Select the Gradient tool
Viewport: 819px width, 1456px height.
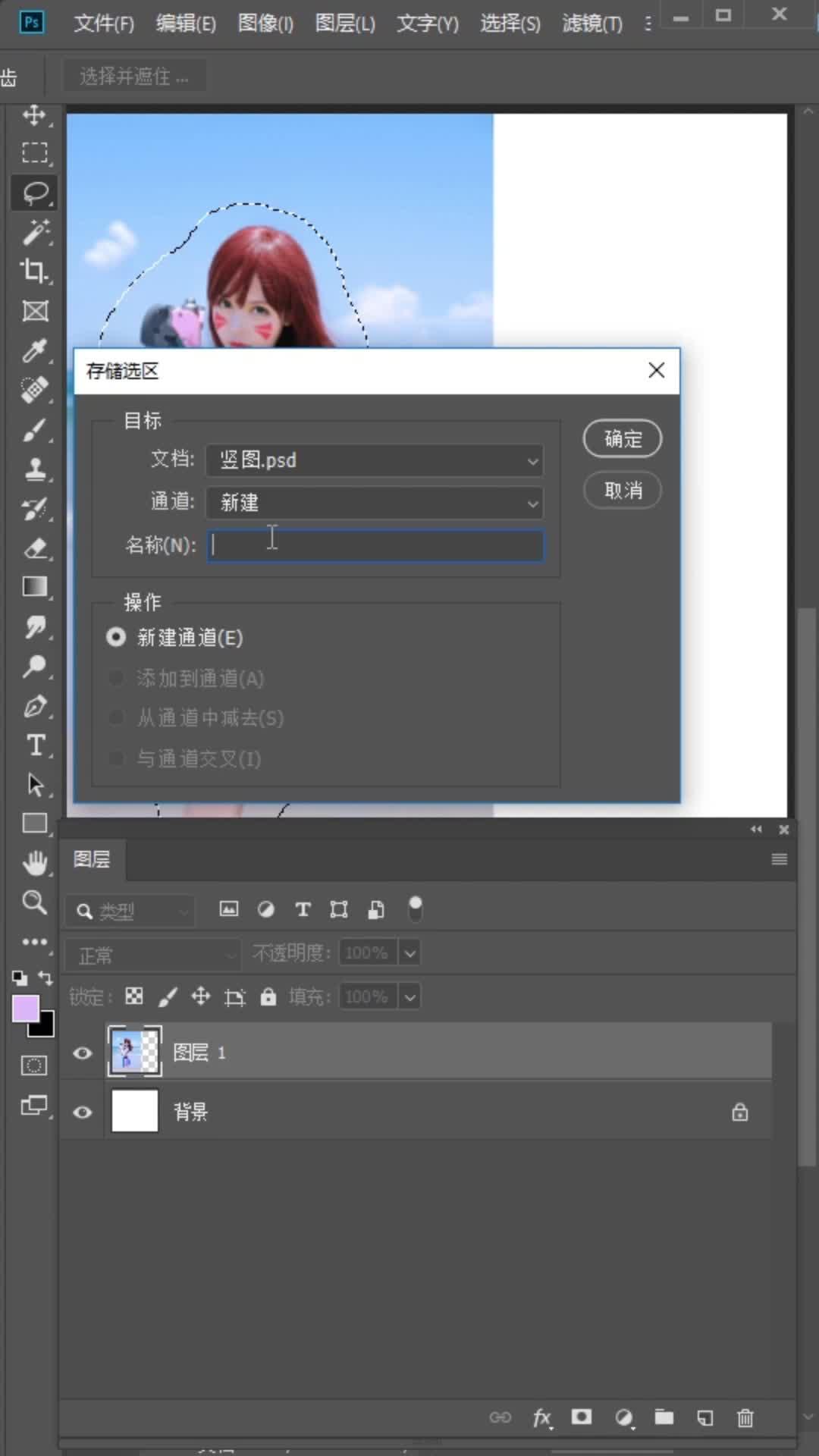(x=34, y=587)
